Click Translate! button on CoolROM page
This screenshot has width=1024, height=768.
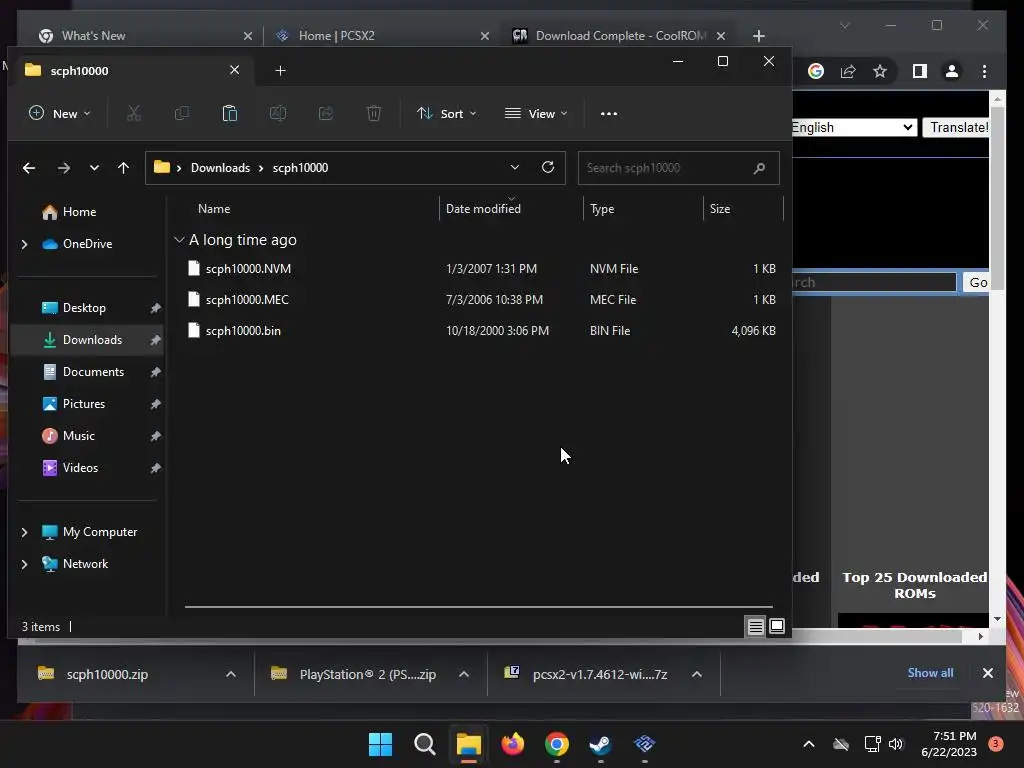click(x=957, y=127)
